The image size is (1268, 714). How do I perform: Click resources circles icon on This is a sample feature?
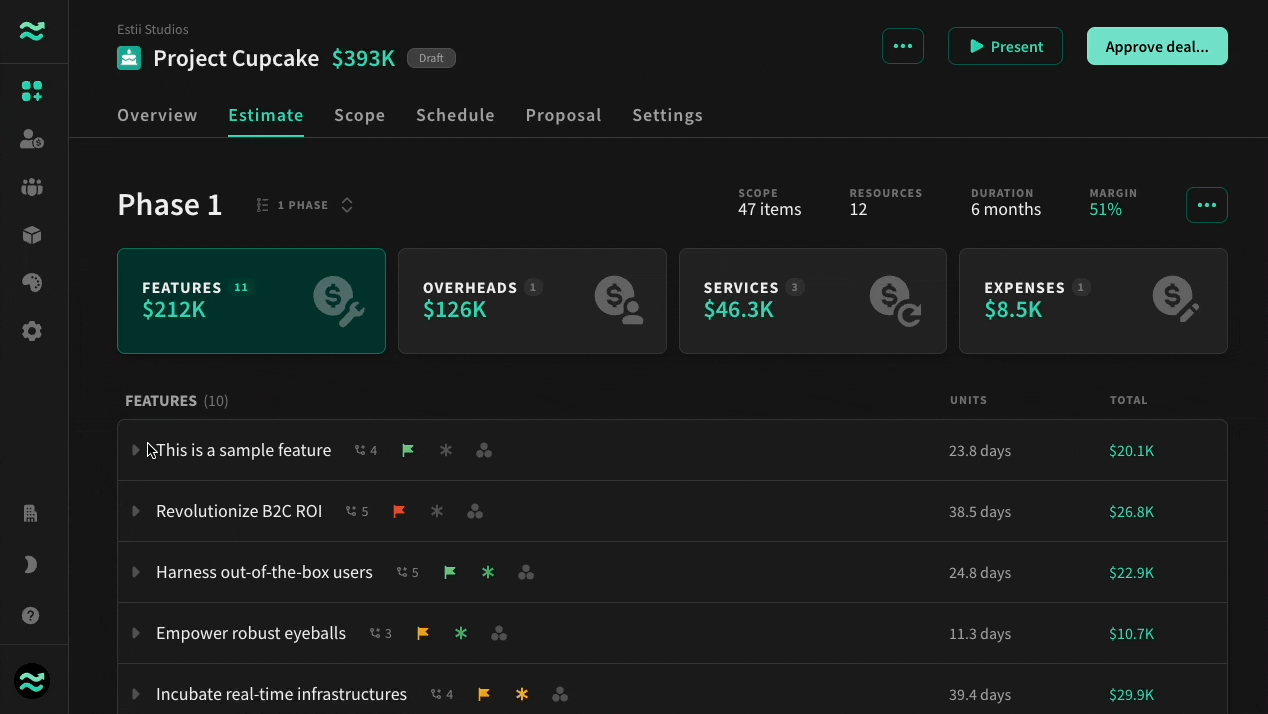(x=484, y=451)
